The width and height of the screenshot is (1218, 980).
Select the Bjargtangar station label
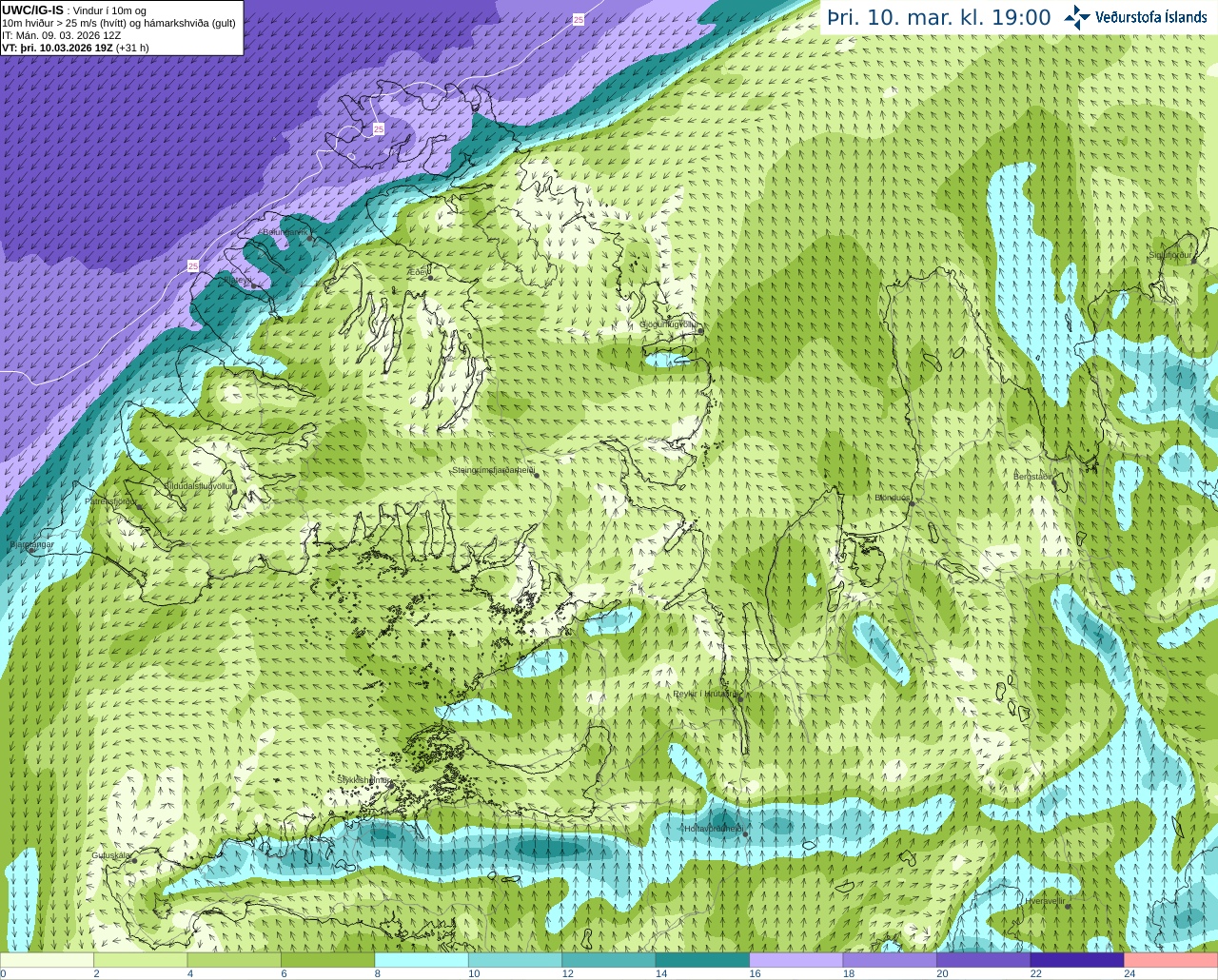point(30,544)
